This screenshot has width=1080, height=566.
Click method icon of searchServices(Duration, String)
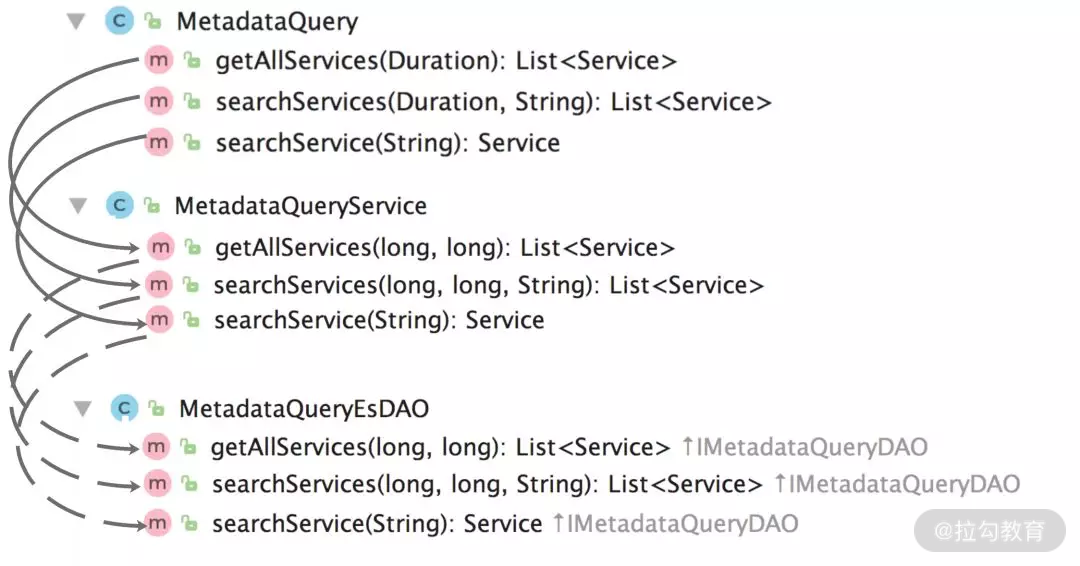[159, 101]
